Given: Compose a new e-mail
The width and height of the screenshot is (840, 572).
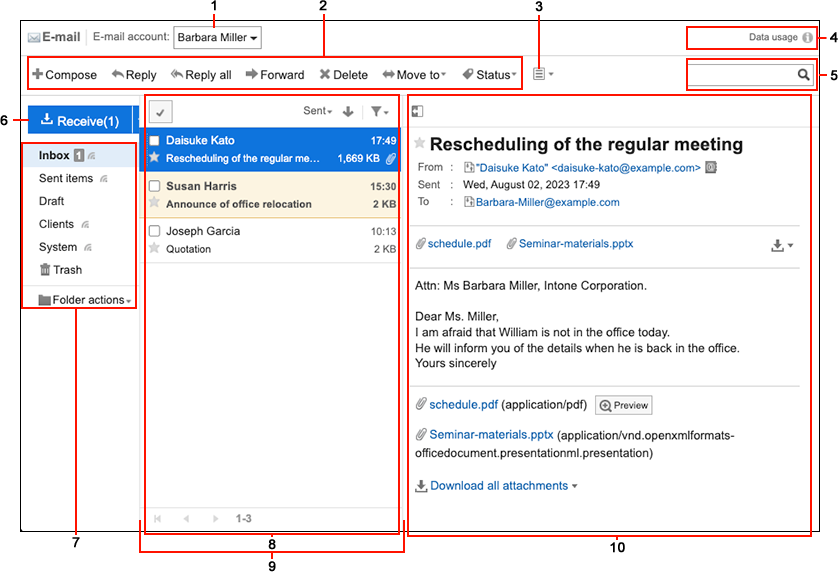Looking at the screenshot, I should pos(64,74).
